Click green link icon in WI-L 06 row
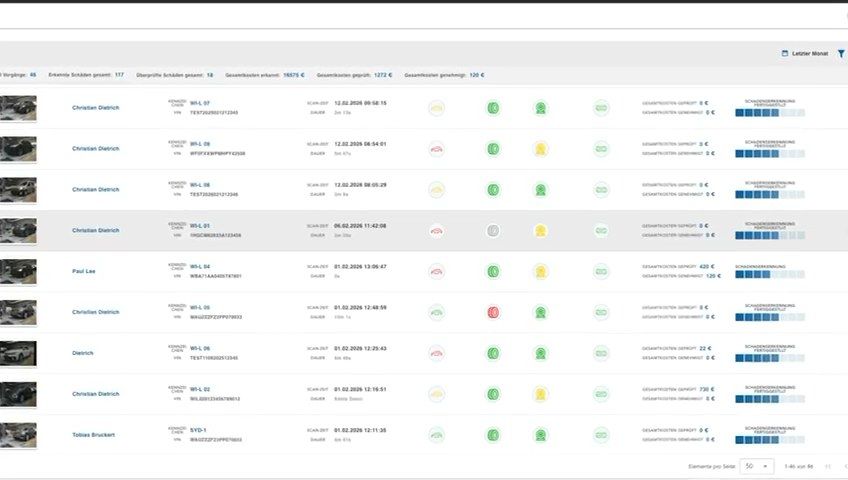 [x=601, y=354]
